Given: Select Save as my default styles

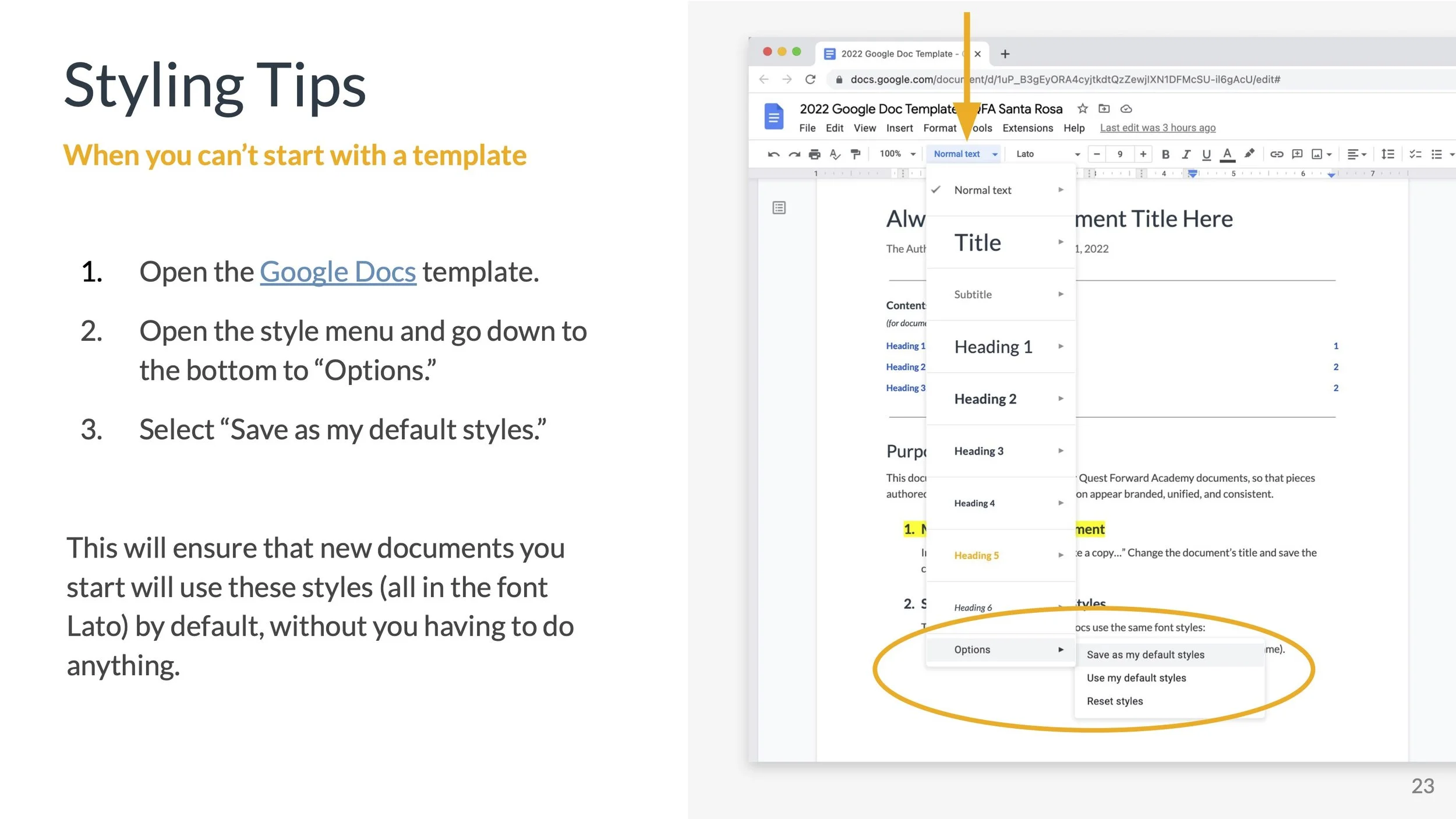Looking at the screenshot, I should tap(1145, 655).
